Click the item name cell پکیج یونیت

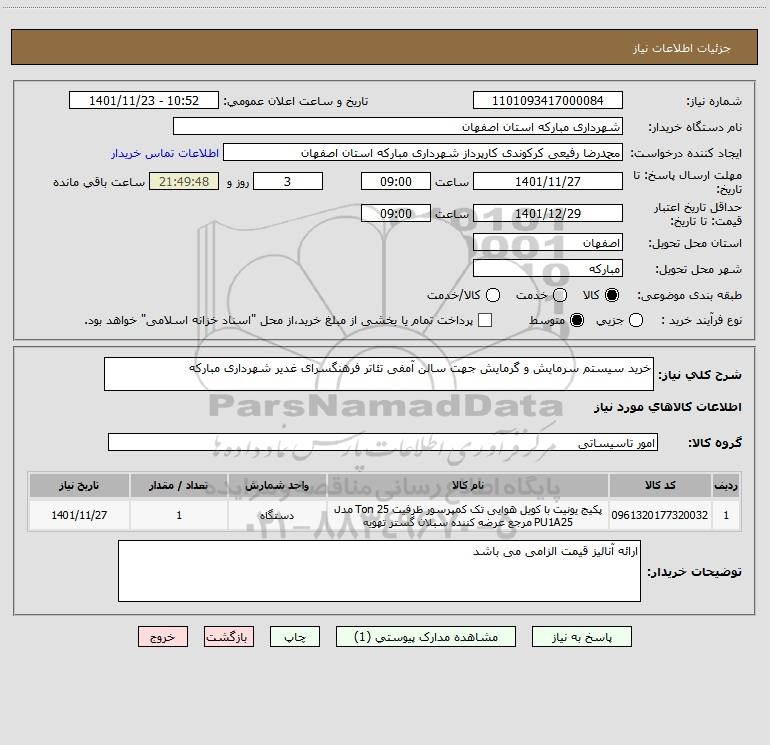pyautogui.click(x=468, y=516)
